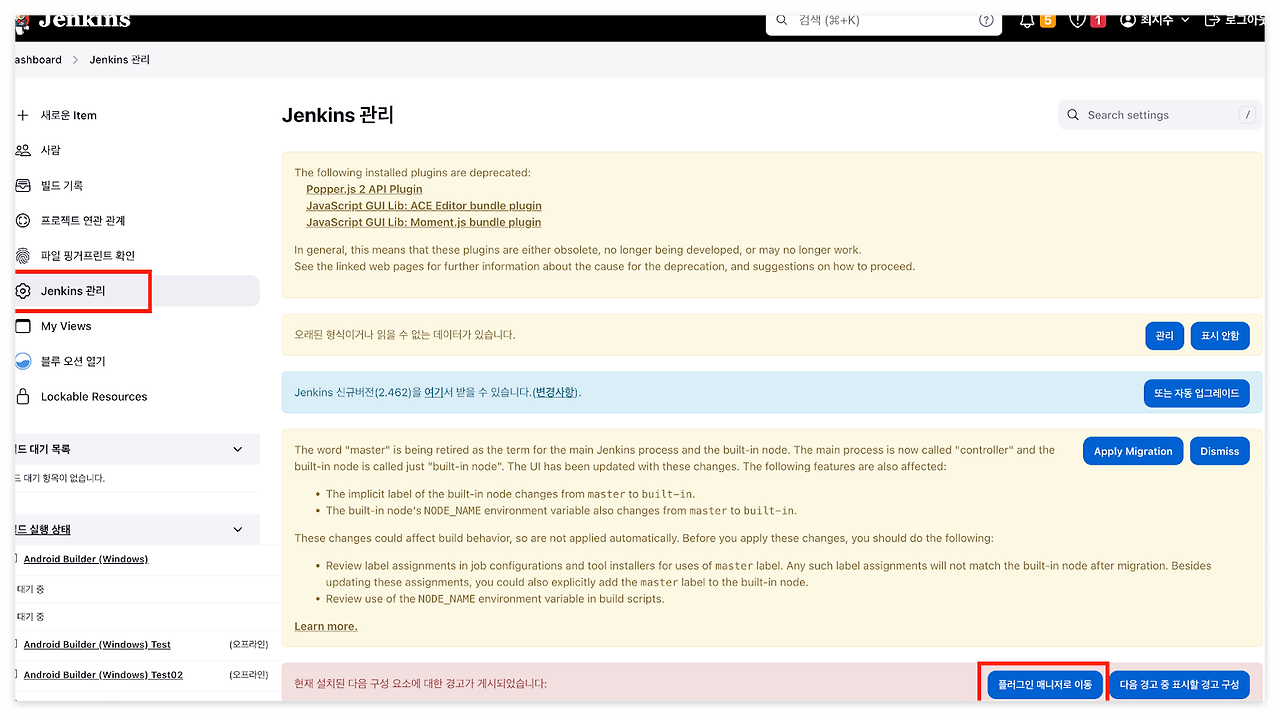
Task: Open 새로운 Item in the sidebar
Action: (69, 115)
